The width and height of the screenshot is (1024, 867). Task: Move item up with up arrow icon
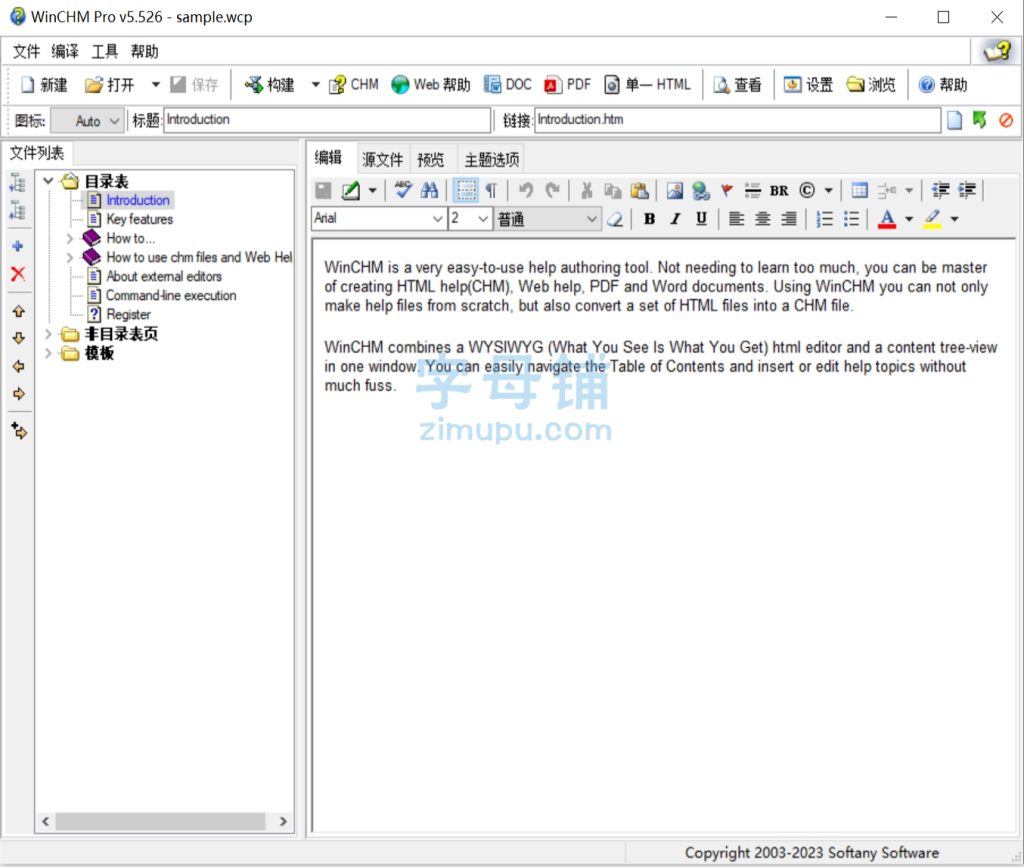18,311
